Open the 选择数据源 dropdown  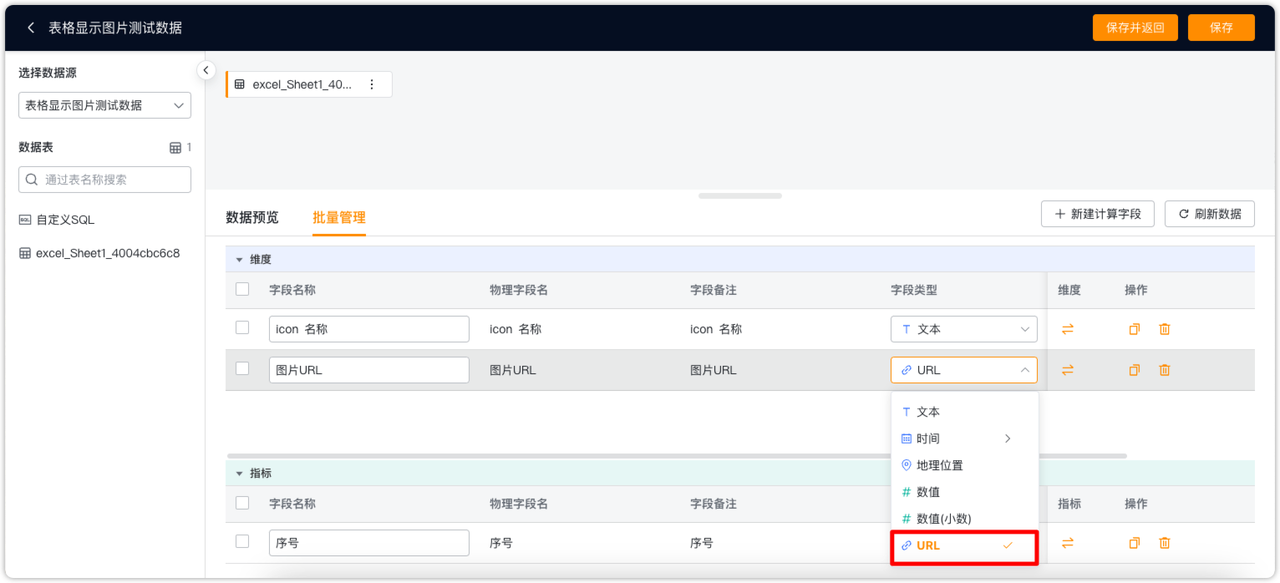104,105
